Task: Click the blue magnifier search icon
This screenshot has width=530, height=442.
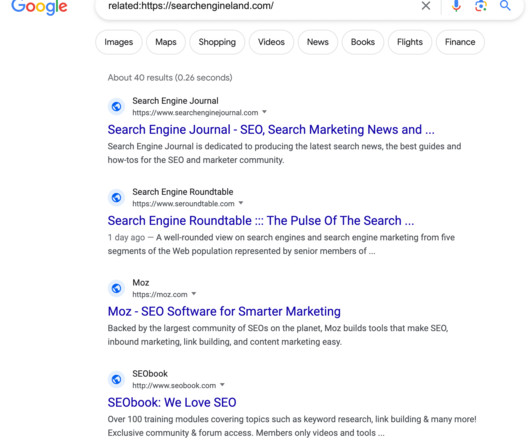Action: click(x=505, y=5)
